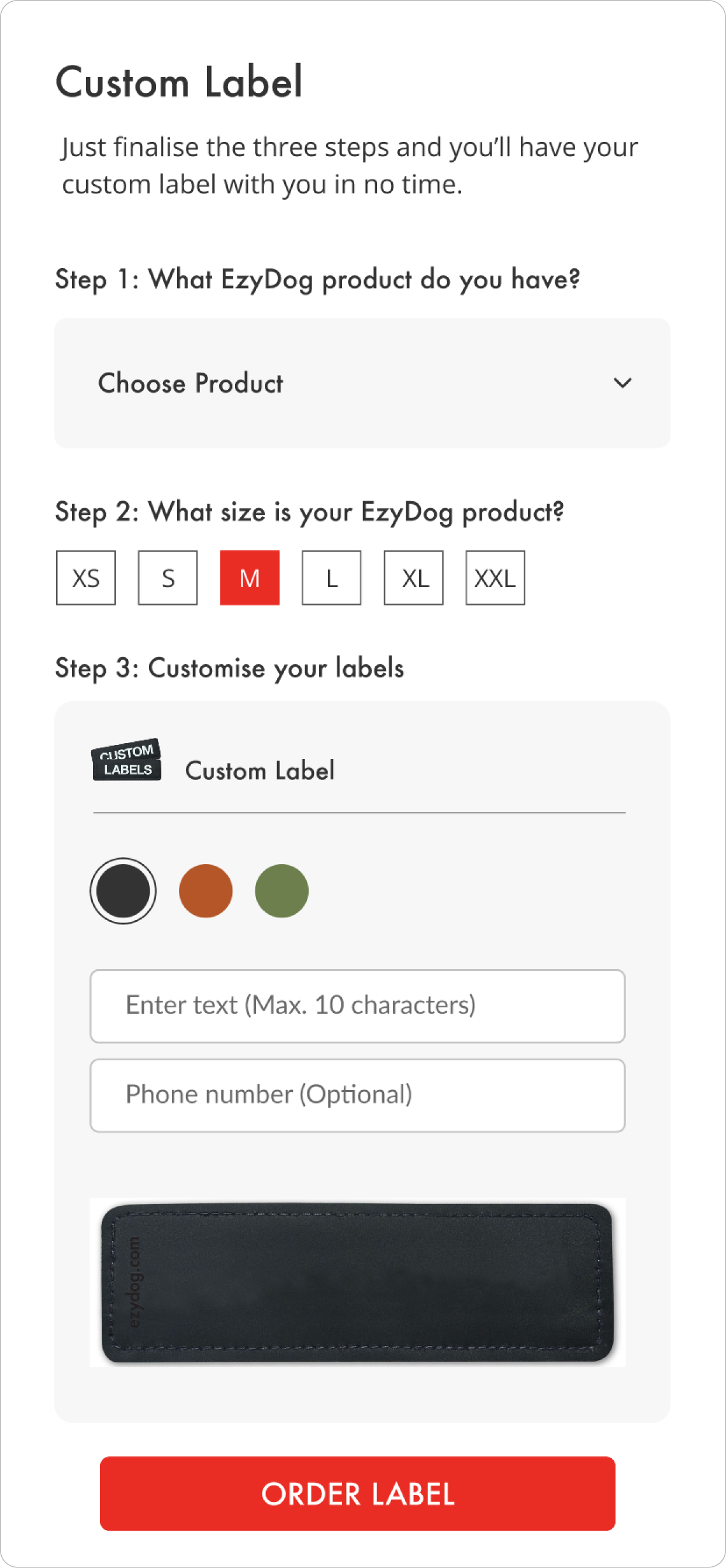Pick the green label color swatch

pyautogui.click(x=281, y=890)
